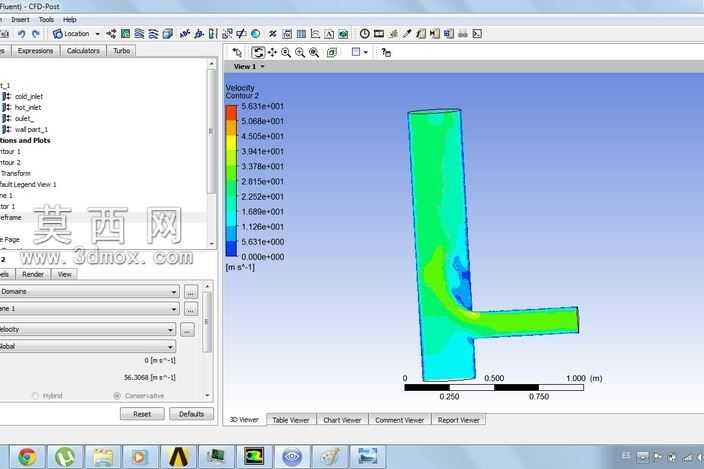Open the Insert menu
Image resolution: width=704 pixels, height=469 pixels.
click(x=20, y=20)
